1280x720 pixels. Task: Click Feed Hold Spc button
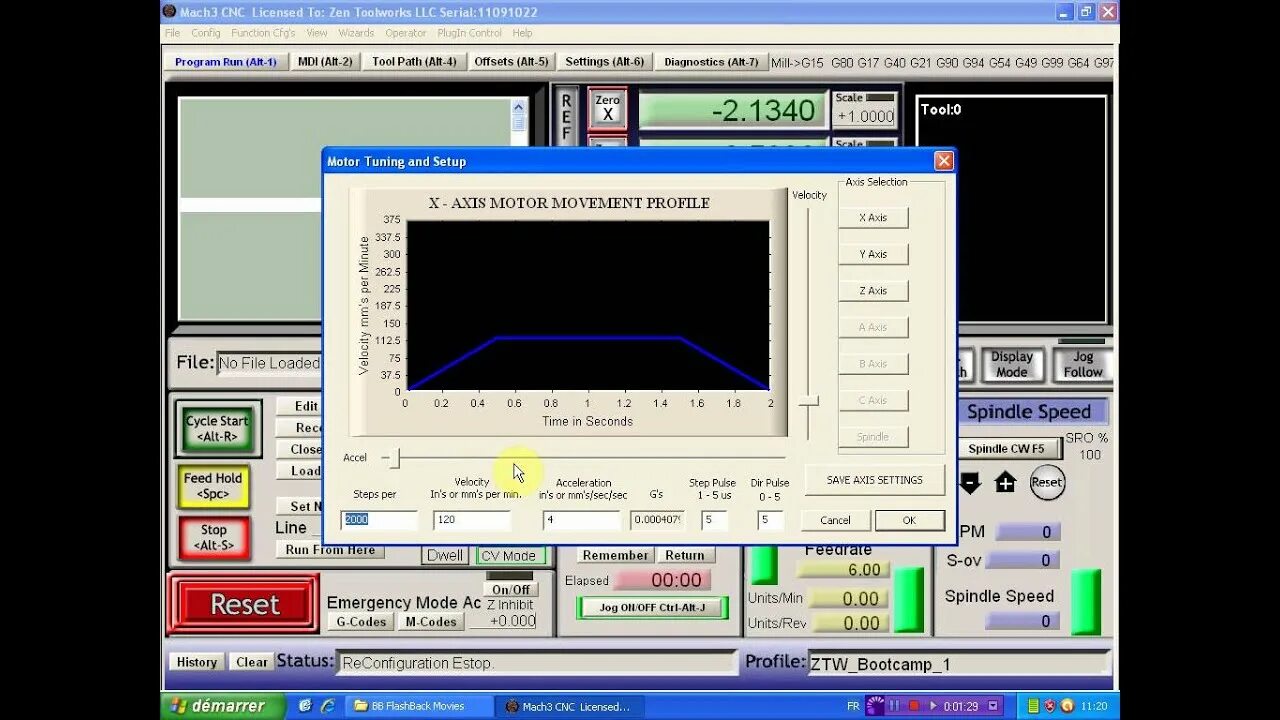point(213,486)
